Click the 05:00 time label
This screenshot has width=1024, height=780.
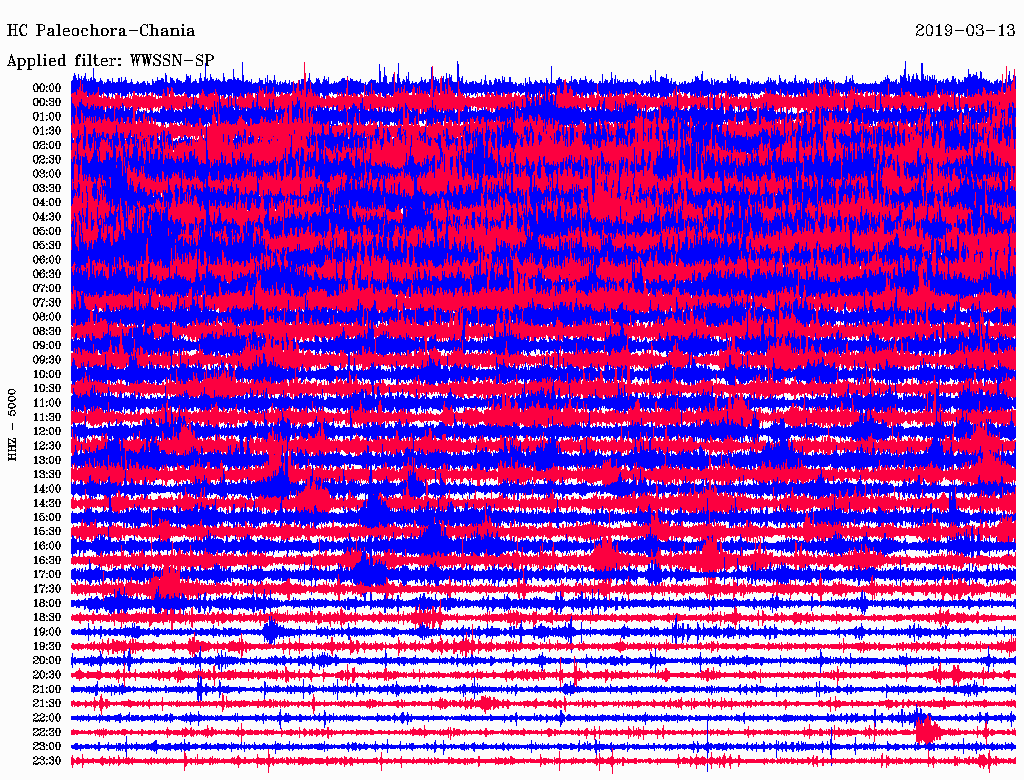coord(47,231)
